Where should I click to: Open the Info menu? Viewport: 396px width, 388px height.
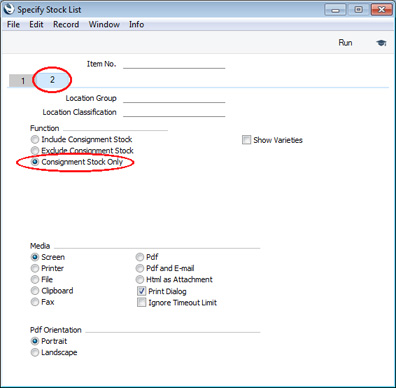pyautogui.click(x=136, y=24)
